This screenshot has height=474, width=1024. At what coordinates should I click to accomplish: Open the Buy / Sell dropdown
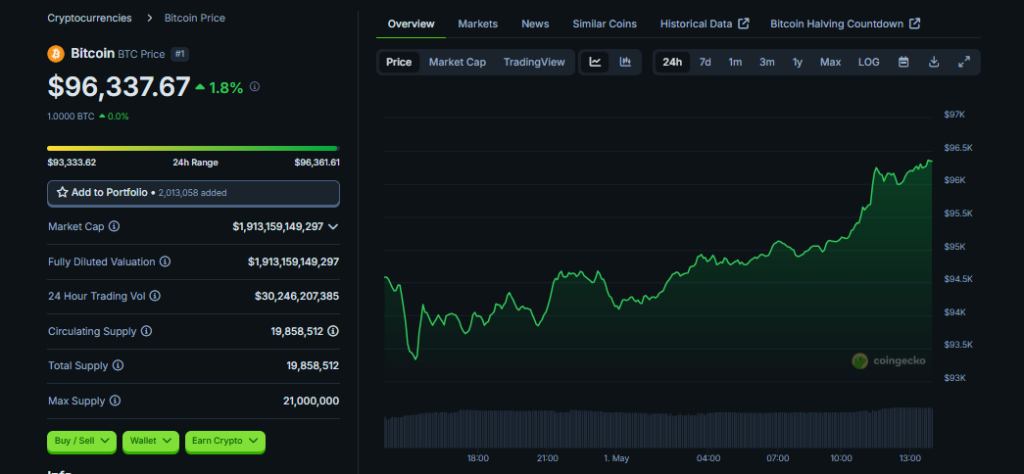click(82, 441)
